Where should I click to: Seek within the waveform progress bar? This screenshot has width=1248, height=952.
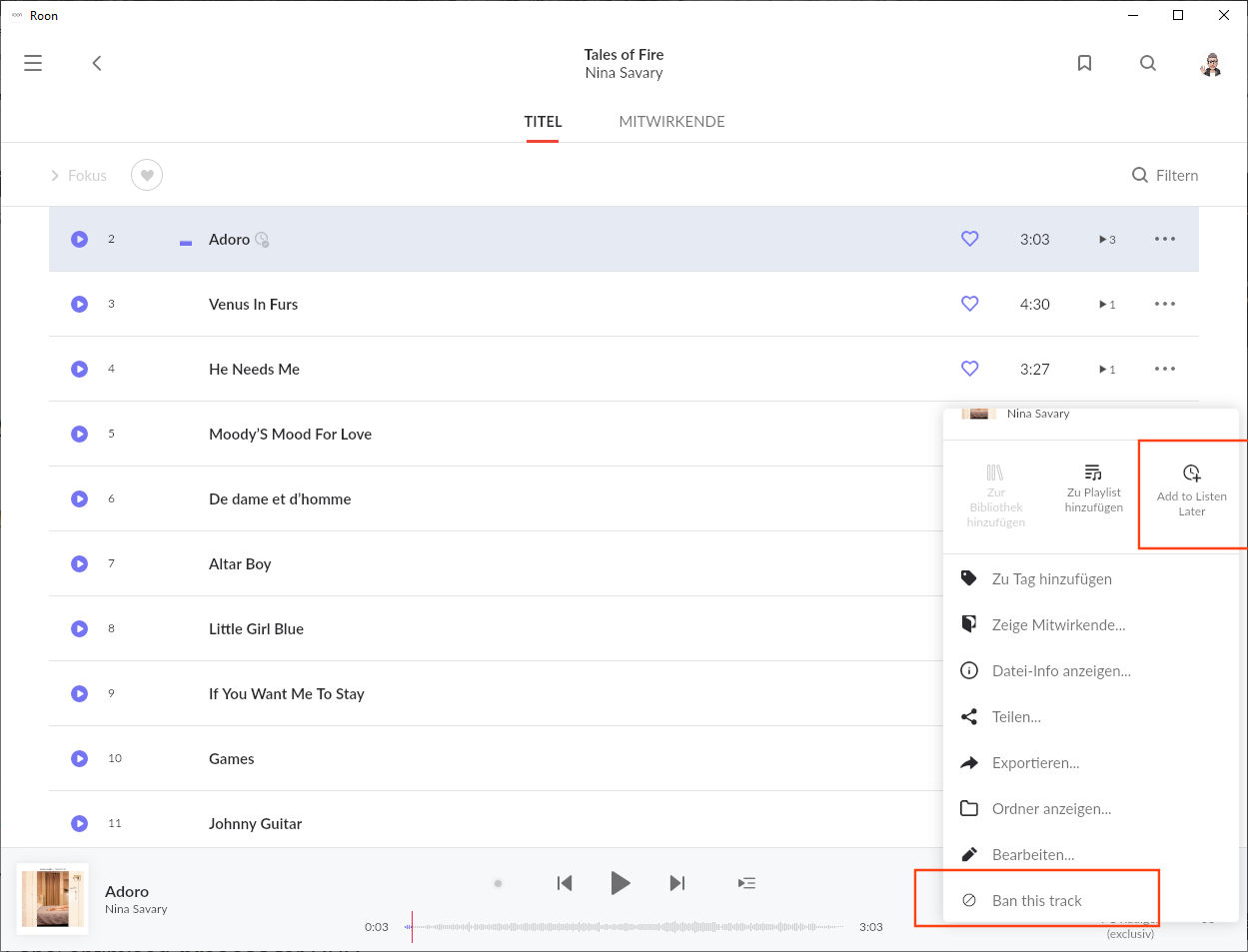point(629,927)
